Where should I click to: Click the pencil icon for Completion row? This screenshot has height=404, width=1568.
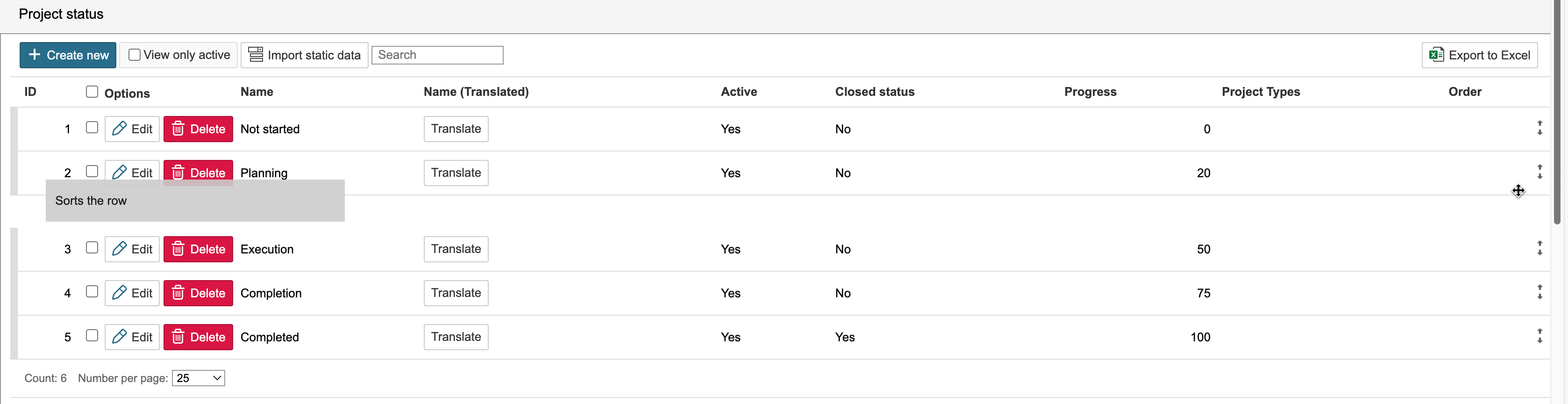click(x=120, y=293)
